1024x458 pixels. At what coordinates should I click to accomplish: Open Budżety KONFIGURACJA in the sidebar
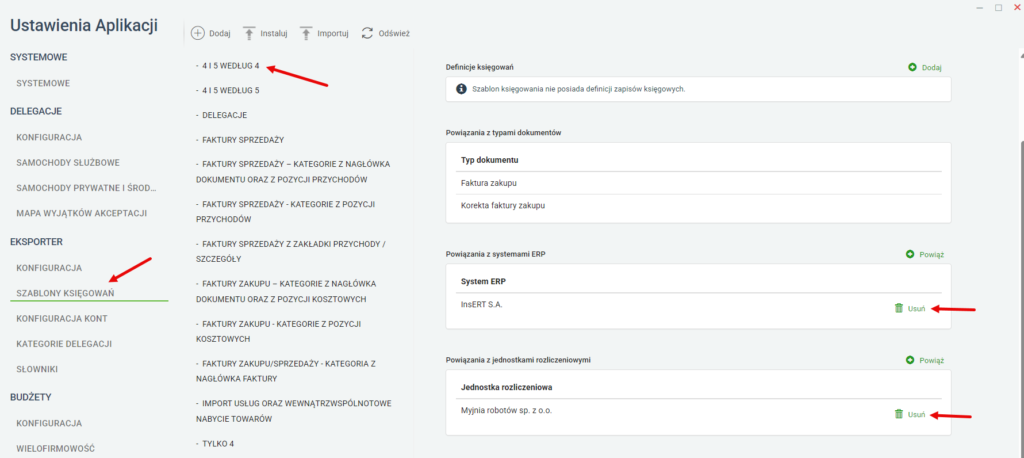49,423
